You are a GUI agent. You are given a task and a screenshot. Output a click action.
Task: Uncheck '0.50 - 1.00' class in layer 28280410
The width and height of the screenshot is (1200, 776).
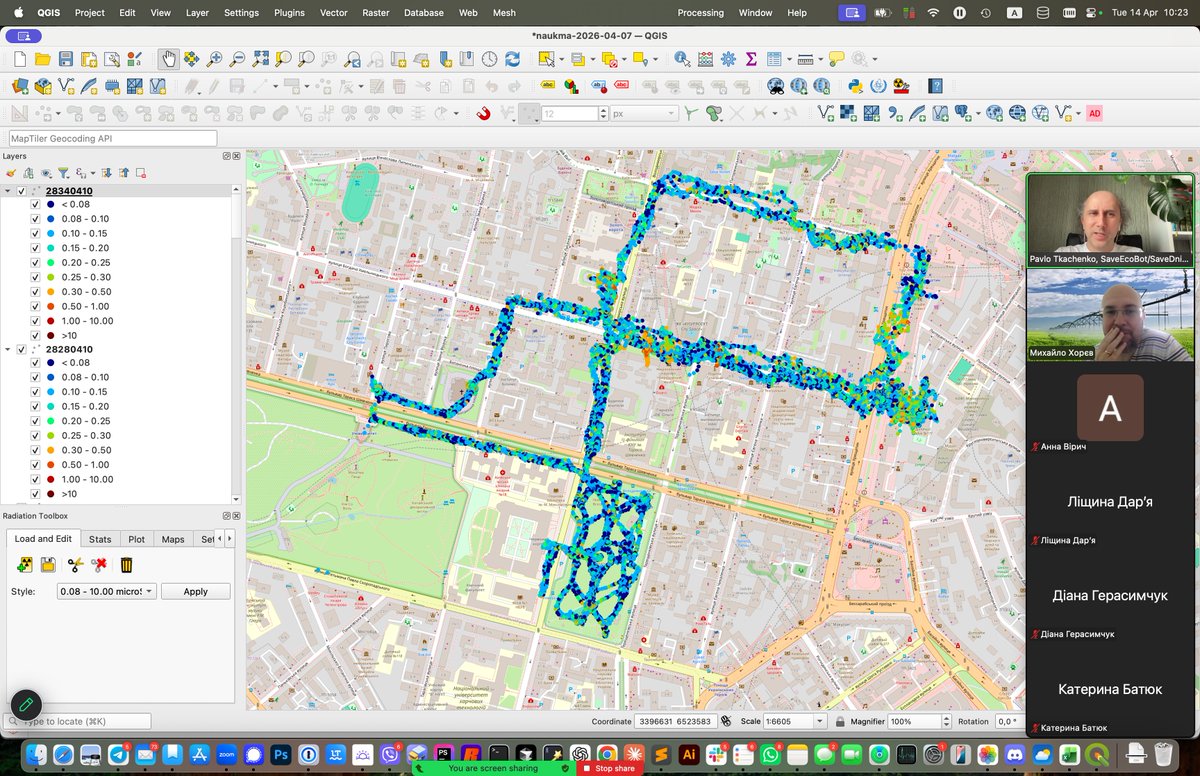[x=36, y=465]
